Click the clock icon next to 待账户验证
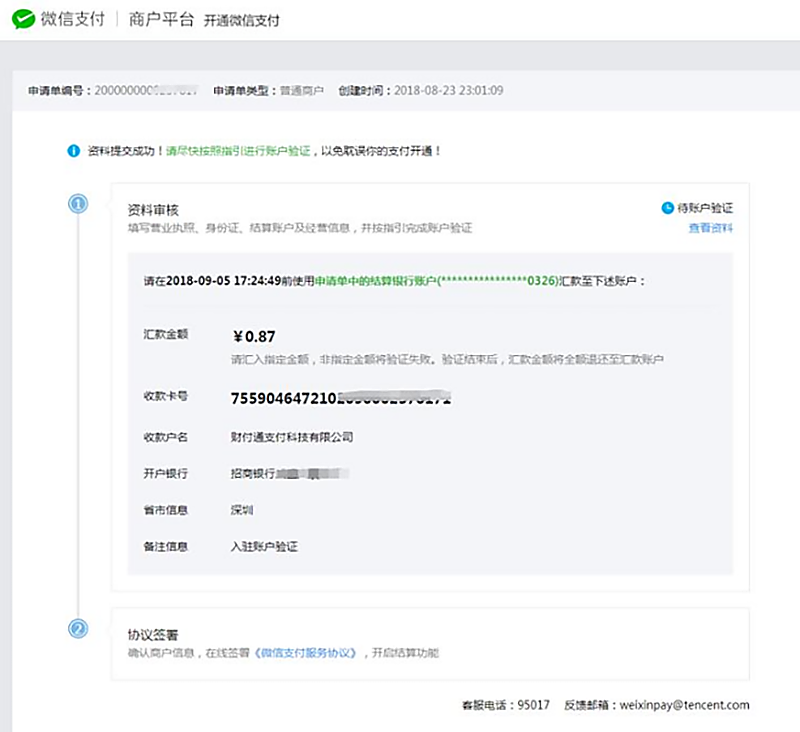 point(667,208)
